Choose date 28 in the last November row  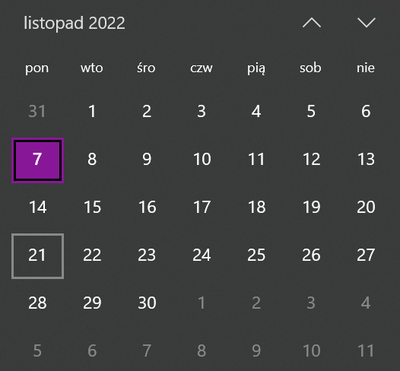38,303
